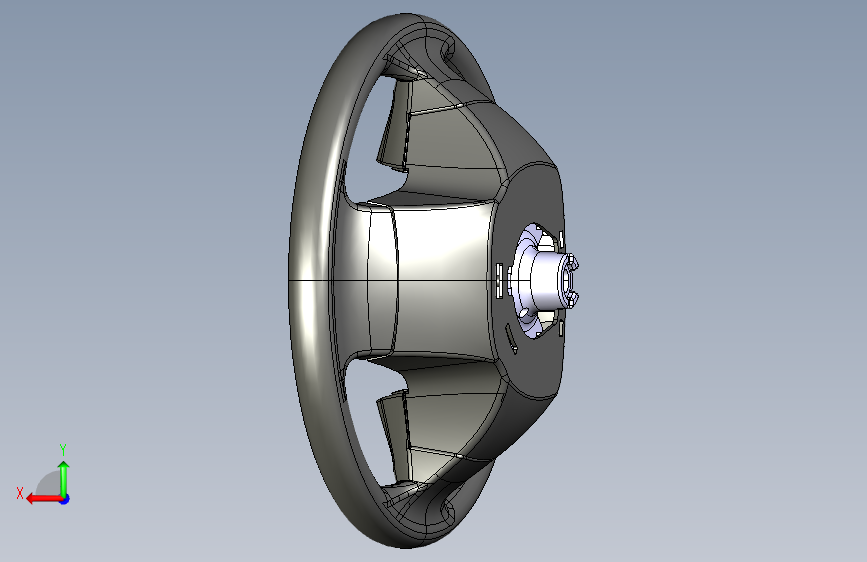Image resolution: width=867 pixels, height=562 pixels.
Task: Click the 'X' axis label of the triad
Action: [x=20, y=493]
